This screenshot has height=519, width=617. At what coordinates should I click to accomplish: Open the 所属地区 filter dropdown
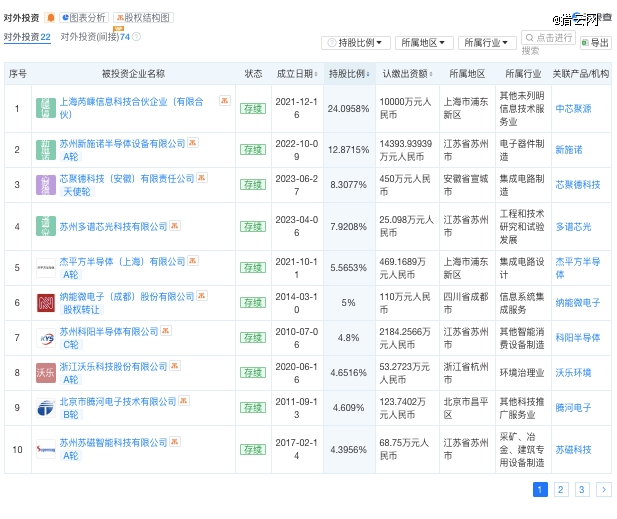[424, 43]
